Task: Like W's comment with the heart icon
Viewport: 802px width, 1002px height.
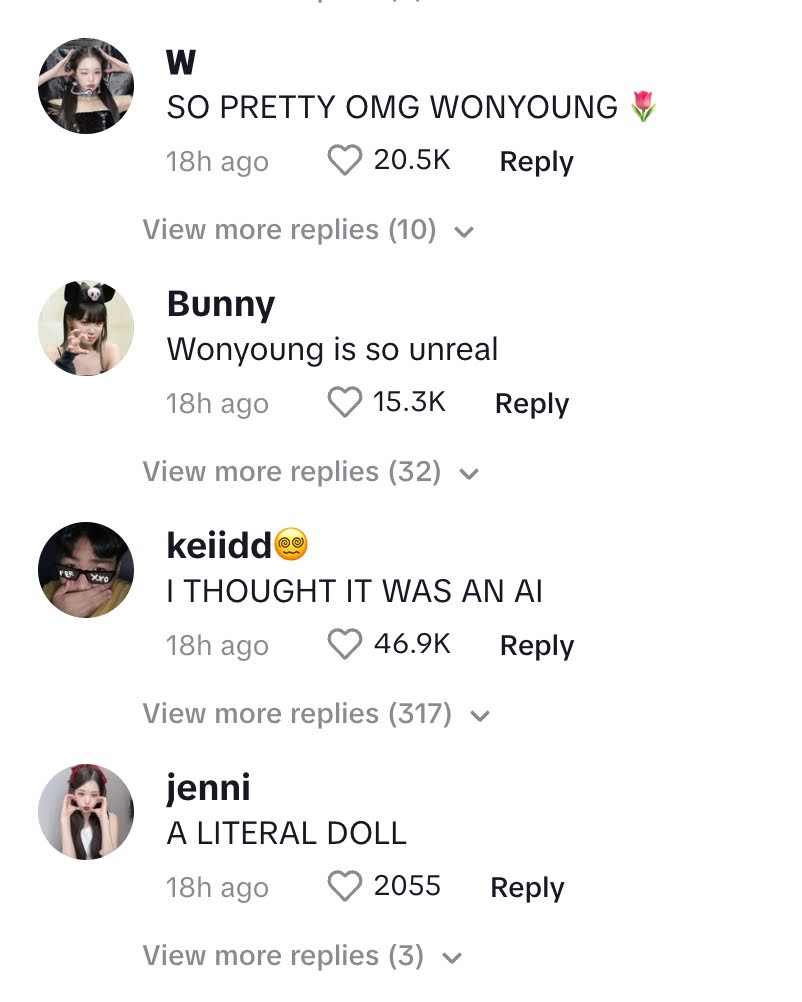Action: click(x=345, y=160)
